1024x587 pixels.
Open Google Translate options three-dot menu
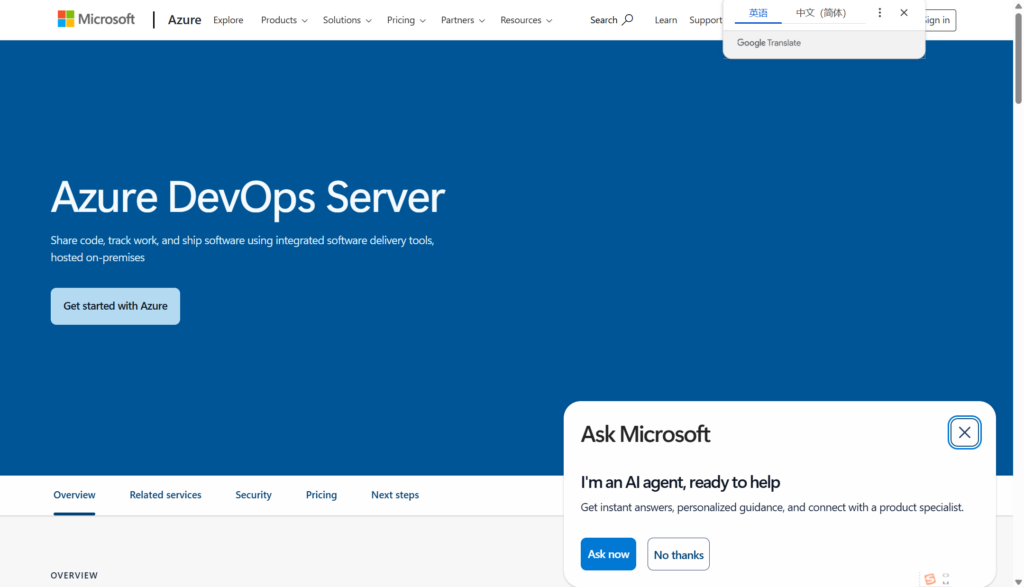(880, 13)
